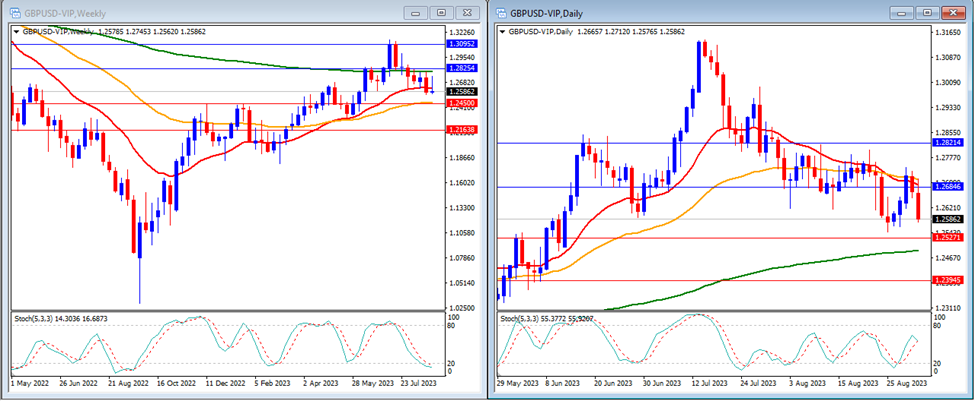This screenshot has width=975, height=401.
Task: Click the 1.24500 red price label
Action: tap(461, 103)
